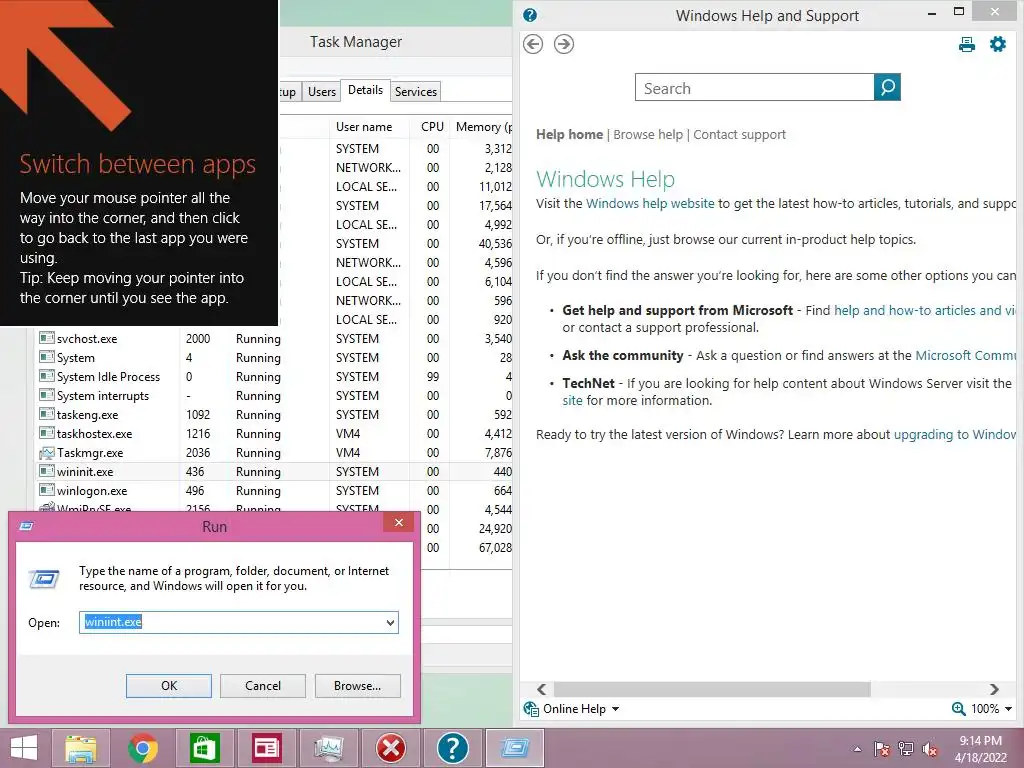This screenshot has width=1024, height=768.
Task: Open File Explorer from the taskbar
Action: coord(80,748)
